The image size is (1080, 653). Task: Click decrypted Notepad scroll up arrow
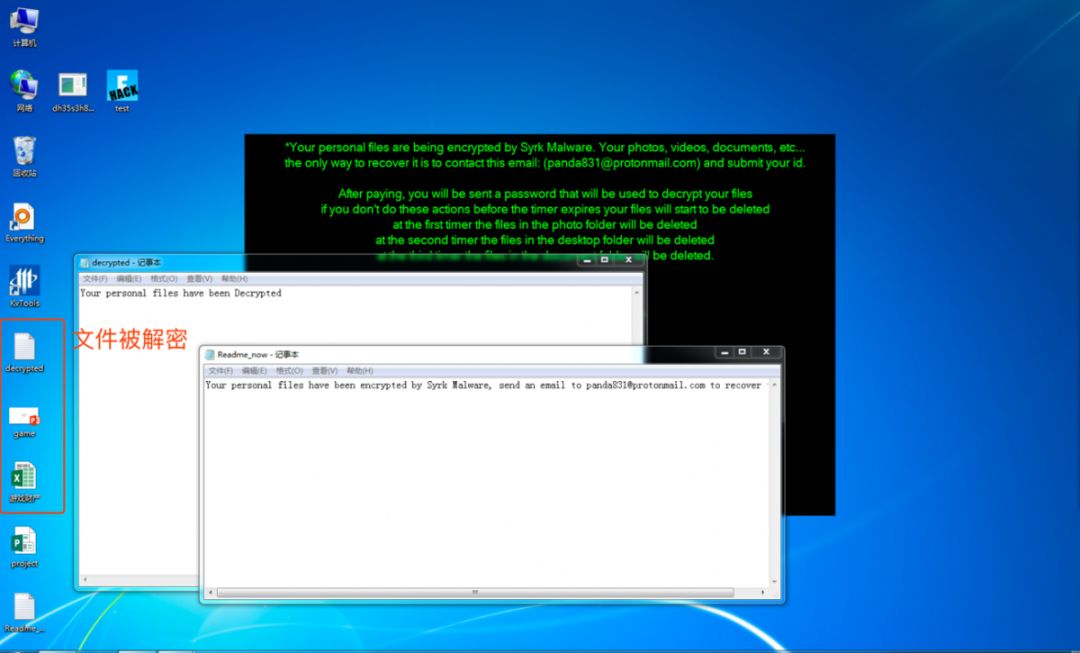pyautogui.click(x=636, y=293)
